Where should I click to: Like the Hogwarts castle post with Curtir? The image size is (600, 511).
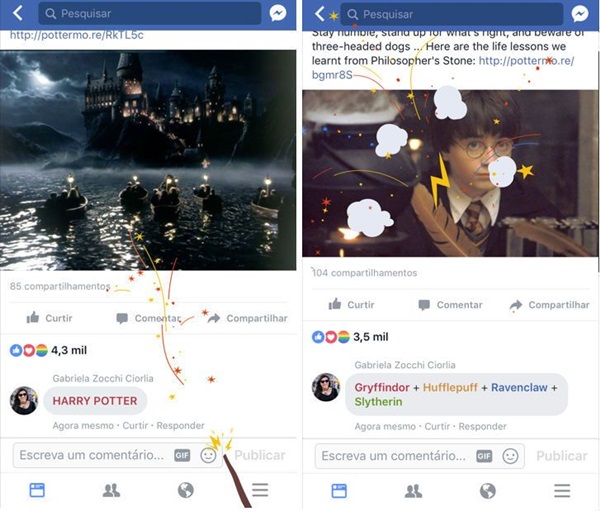(49, 318)
